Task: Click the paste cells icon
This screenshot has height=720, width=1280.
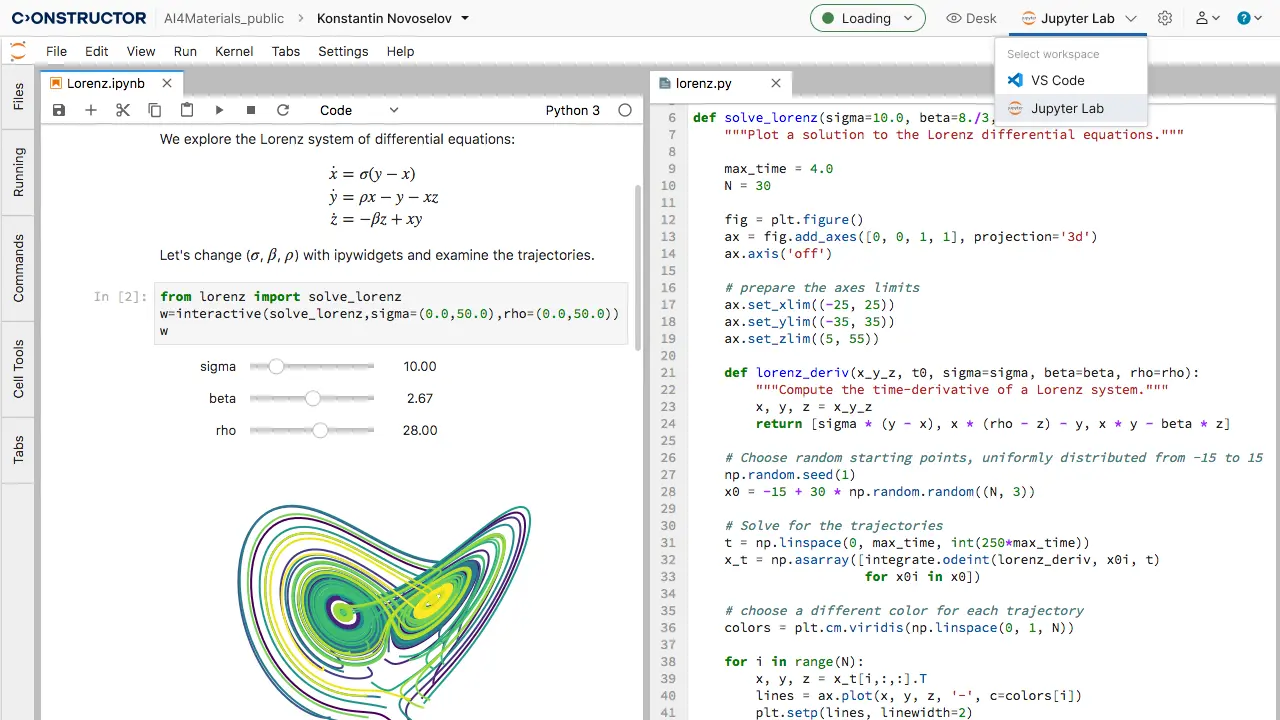Action: coord(187,111)
